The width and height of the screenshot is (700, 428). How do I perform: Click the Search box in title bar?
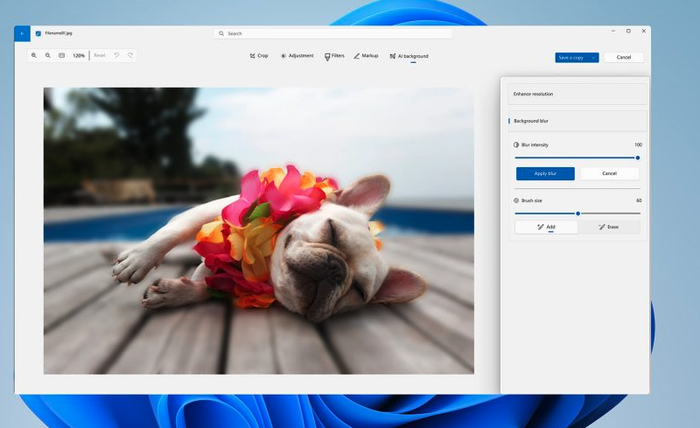[x=332, y=33]
